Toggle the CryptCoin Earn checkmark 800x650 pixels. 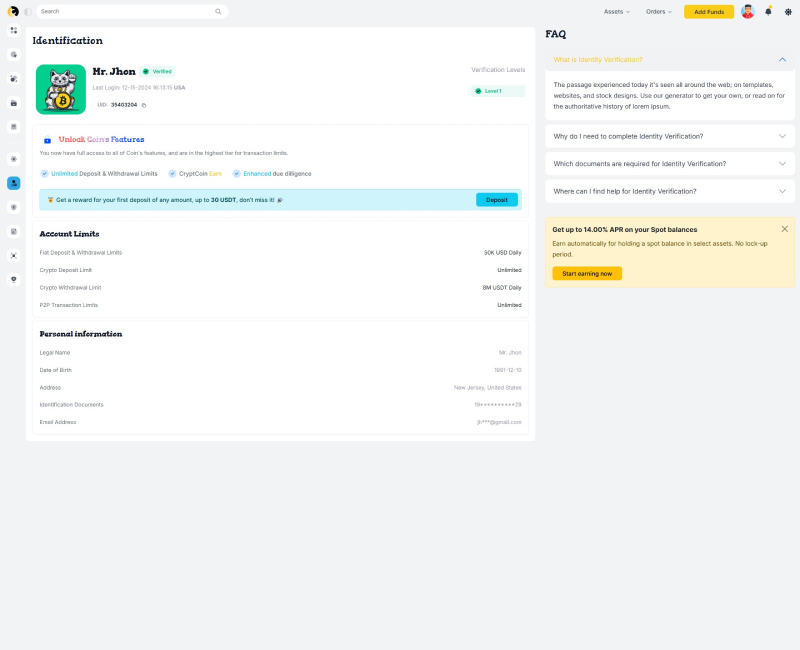coord(172,173)
